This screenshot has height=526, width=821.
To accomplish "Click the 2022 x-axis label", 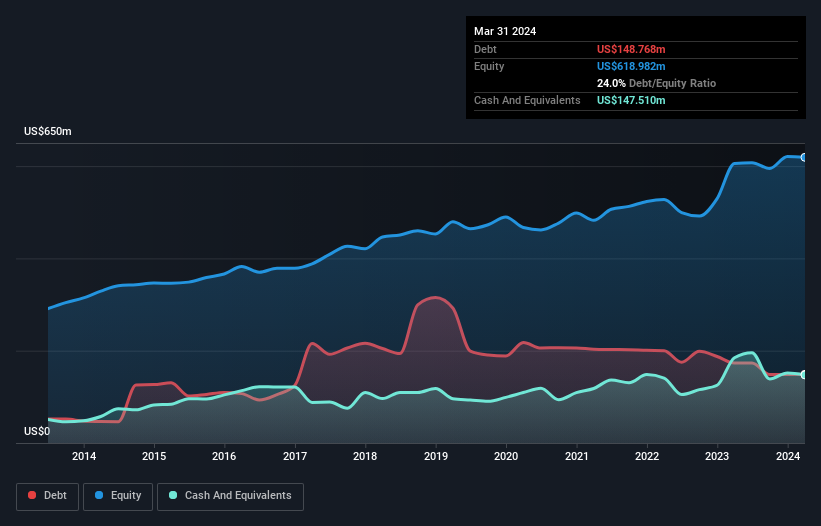I will click(x=647, y=456).
